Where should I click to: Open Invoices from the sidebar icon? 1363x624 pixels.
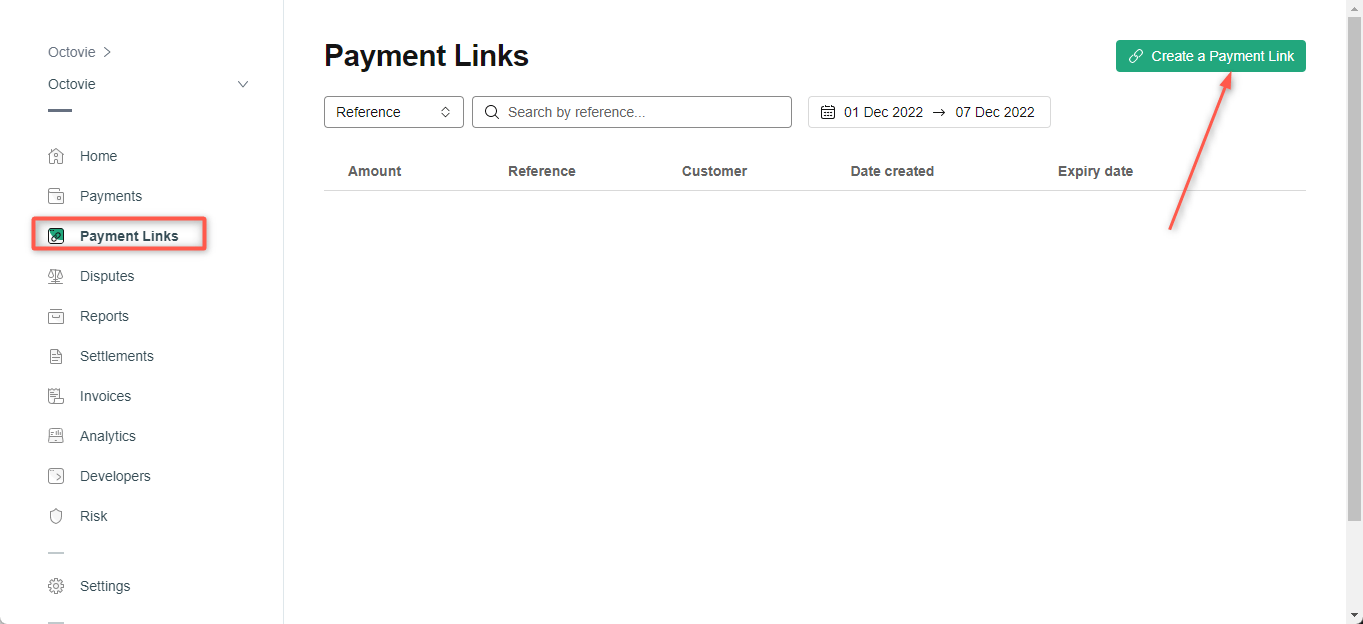coord(57,396)
